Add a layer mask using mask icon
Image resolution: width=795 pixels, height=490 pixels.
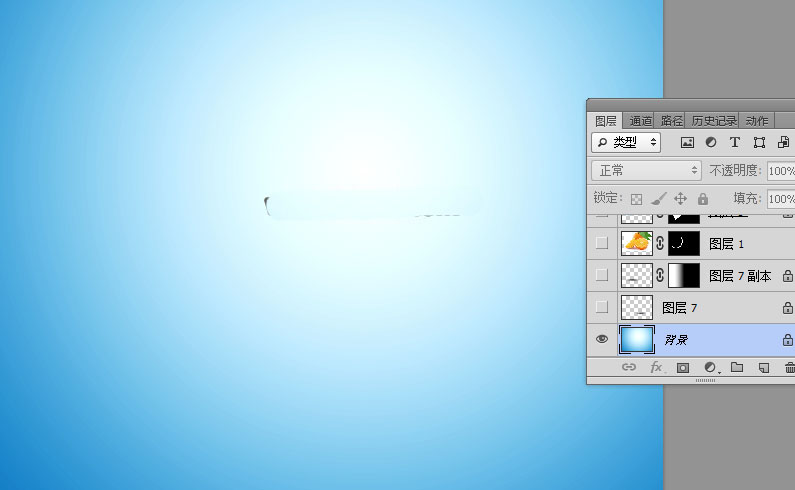pyautogui.click(x=683, y=368)
